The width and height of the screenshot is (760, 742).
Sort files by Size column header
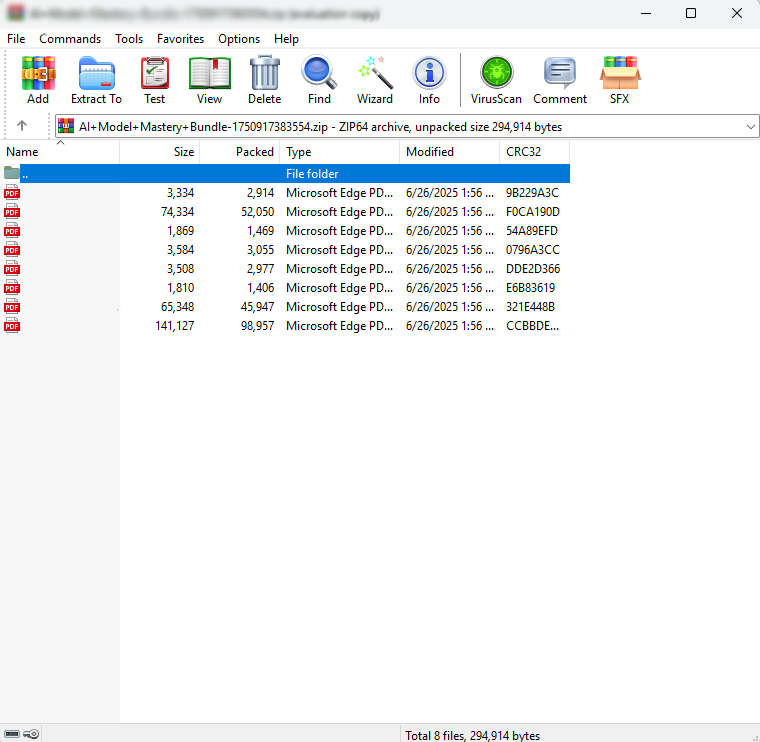coord(160,152)
